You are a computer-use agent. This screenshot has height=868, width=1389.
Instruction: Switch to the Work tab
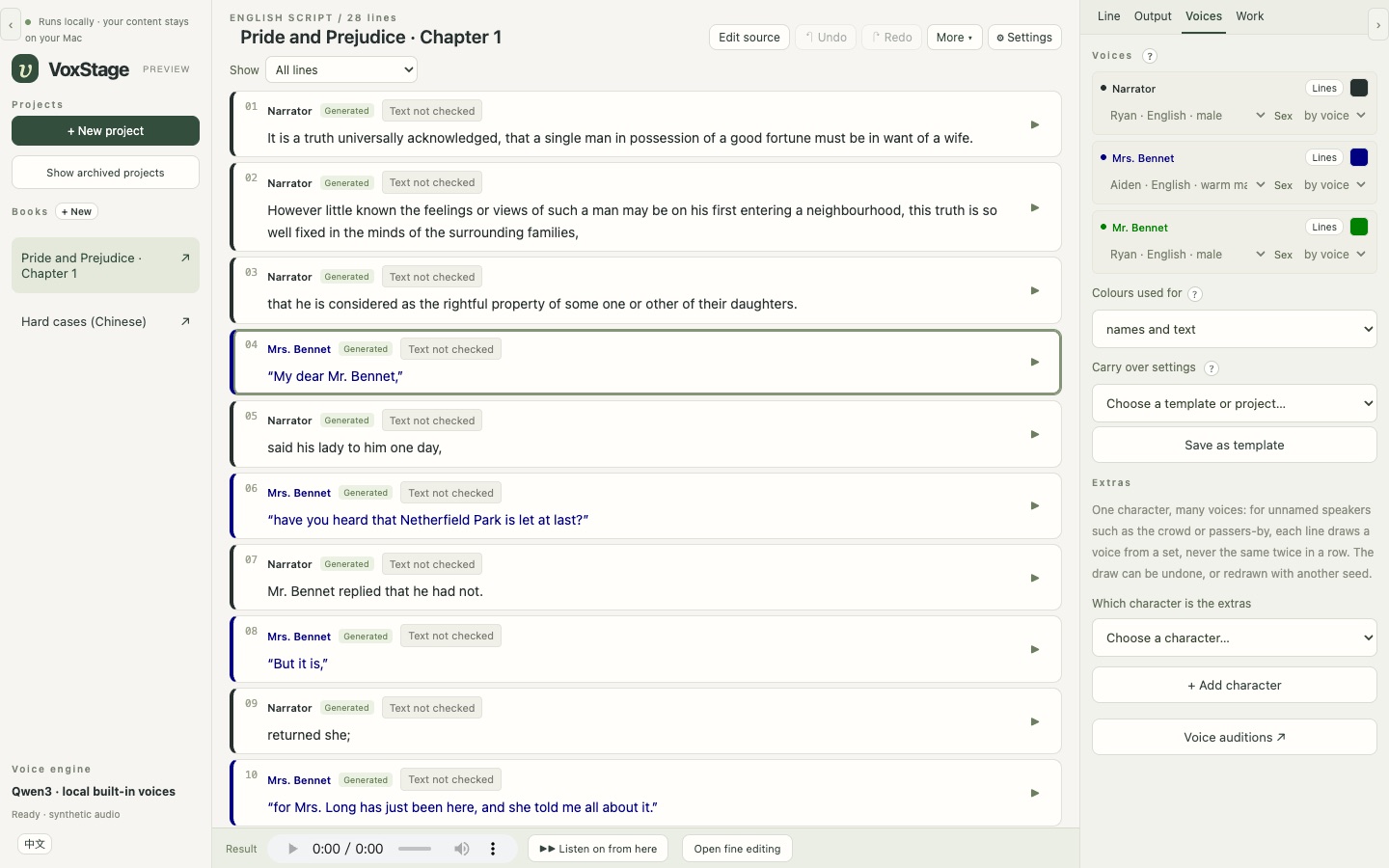(1250, 16)
